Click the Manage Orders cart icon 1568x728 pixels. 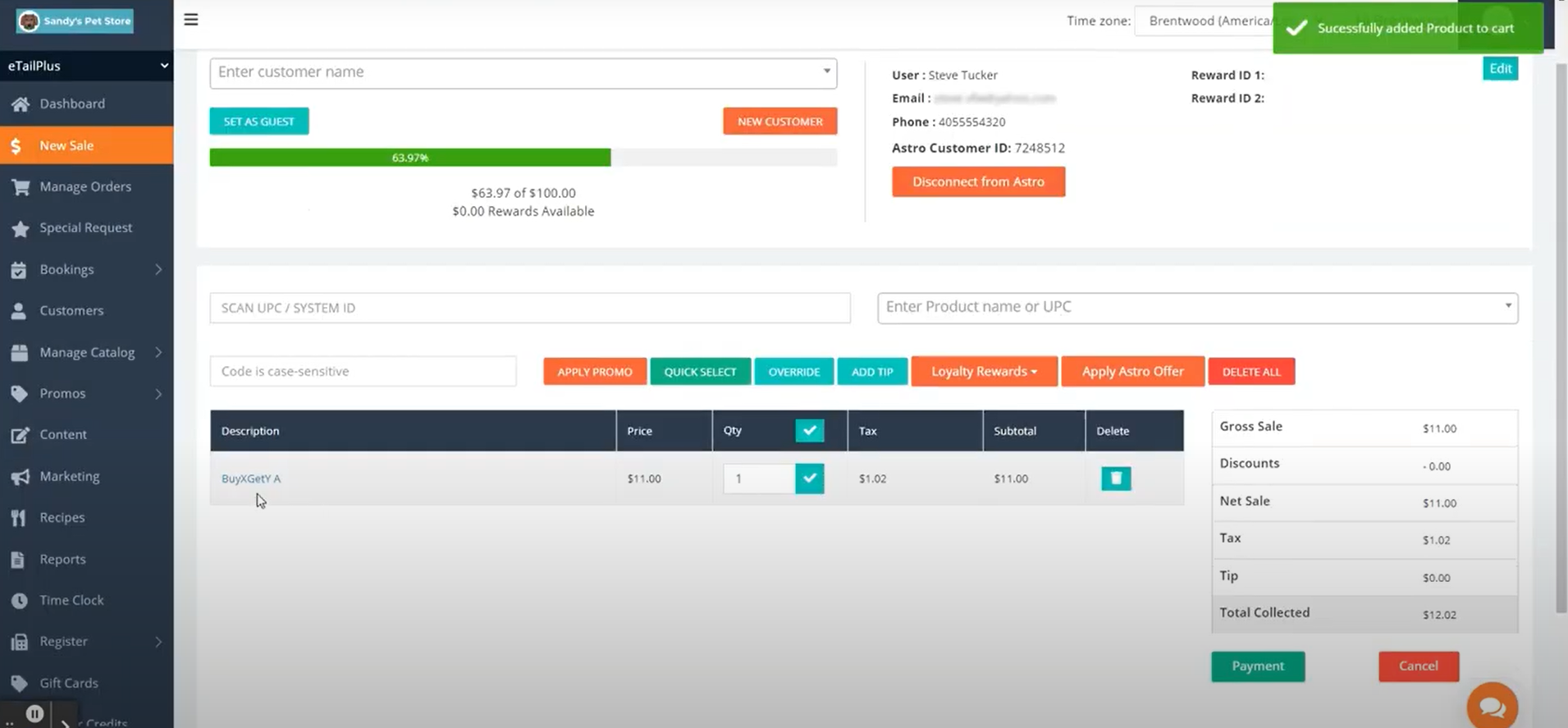point(21,187)
